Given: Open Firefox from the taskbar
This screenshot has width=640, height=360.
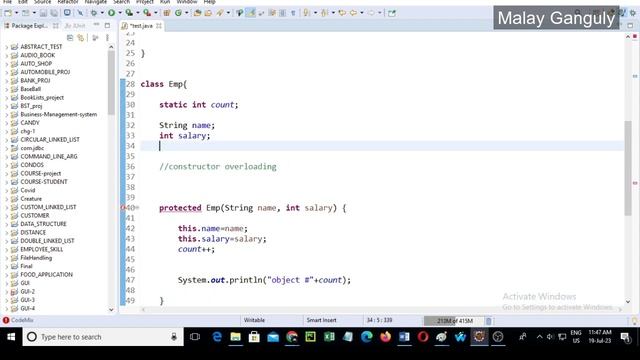Looking at the screenshot, I should (x=385, y=337).
